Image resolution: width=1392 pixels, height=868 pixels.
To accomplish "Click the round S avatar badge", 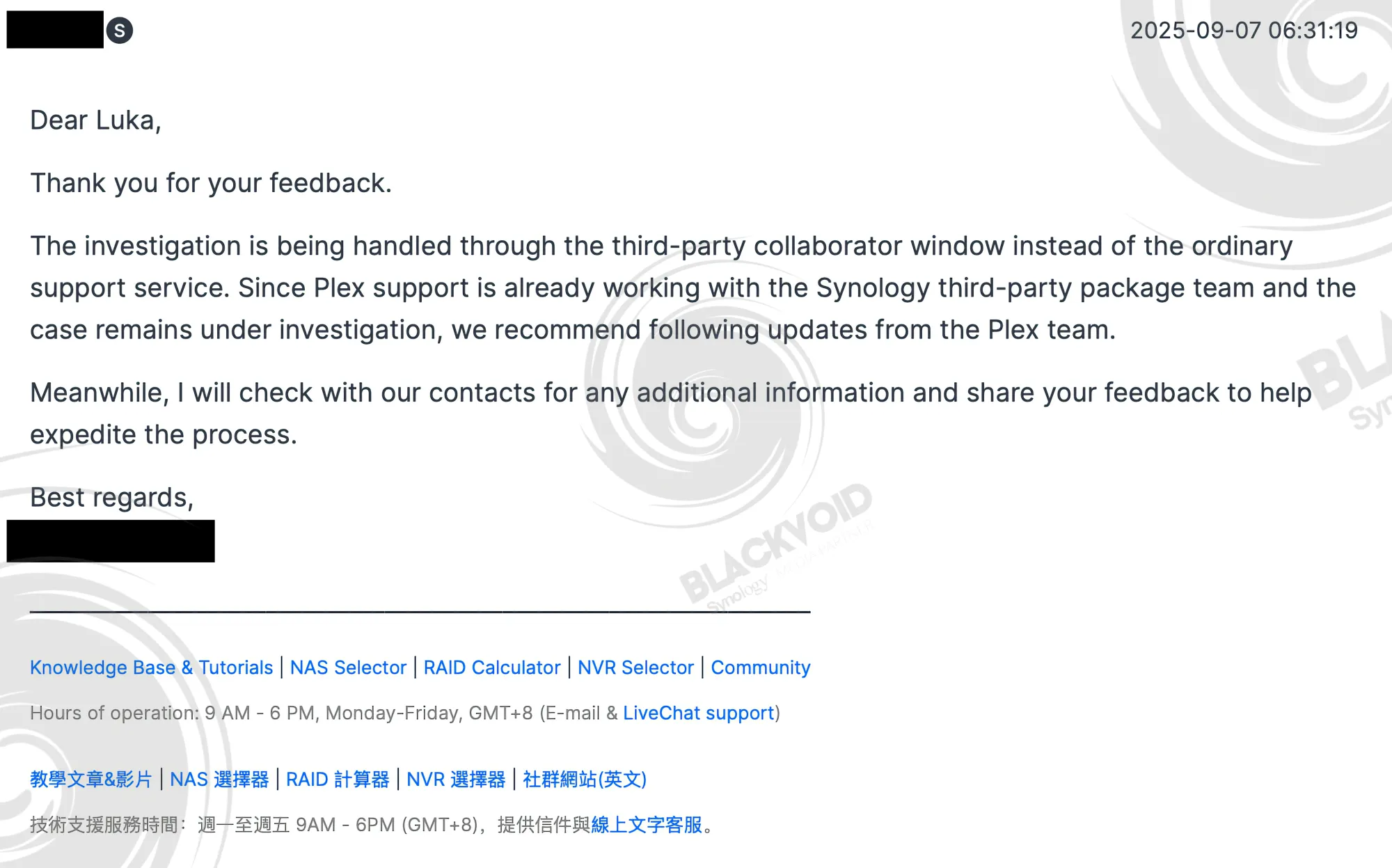I will [120, 31].
